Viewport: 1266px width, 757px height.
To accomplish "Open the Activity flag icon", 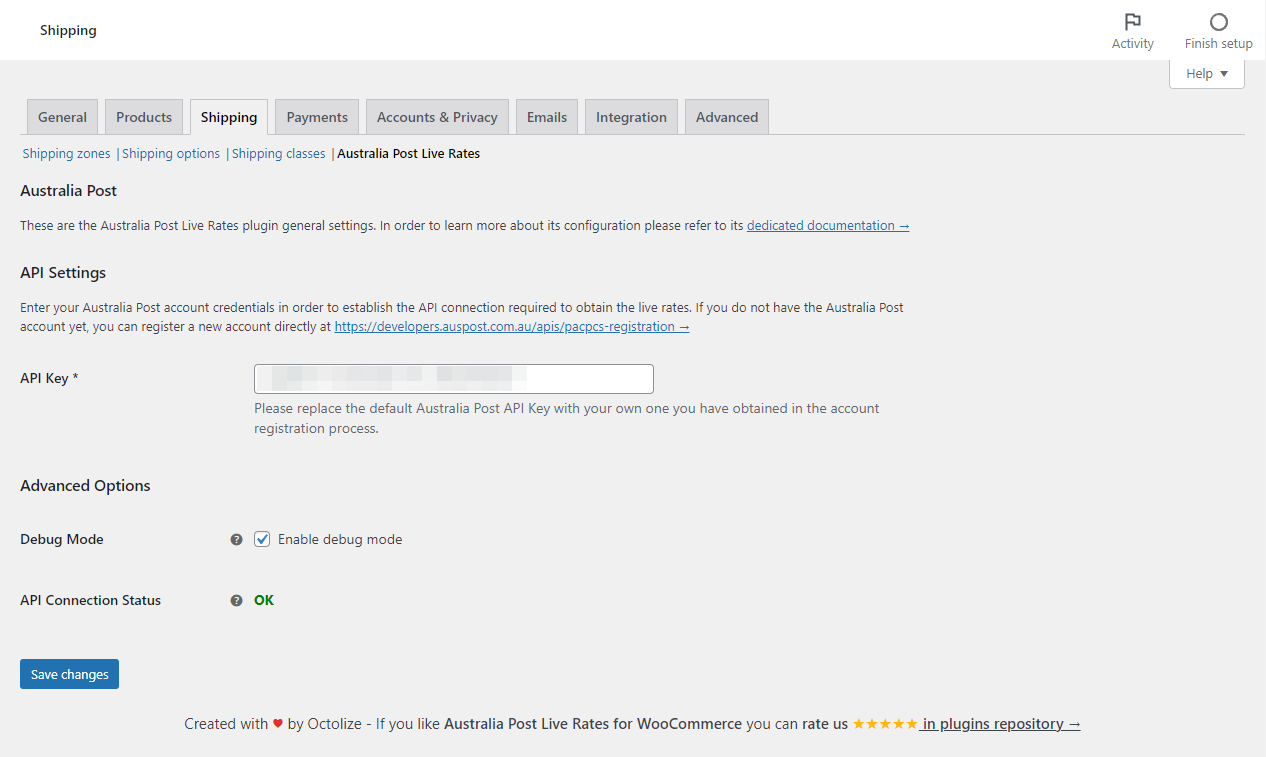I will coord(1132,22).
